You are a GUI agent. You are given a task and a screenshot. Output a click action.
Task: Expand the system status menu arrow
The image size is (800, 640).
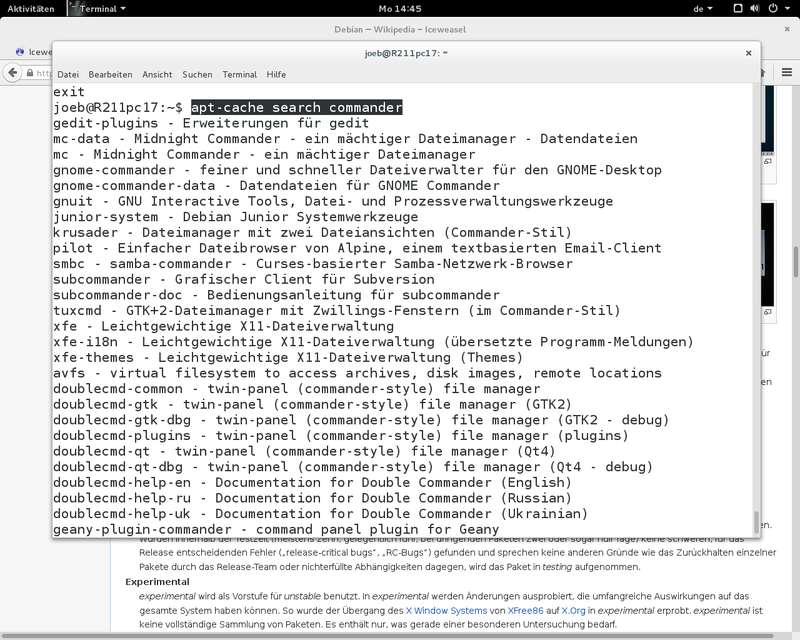click(x=788, y=9)
